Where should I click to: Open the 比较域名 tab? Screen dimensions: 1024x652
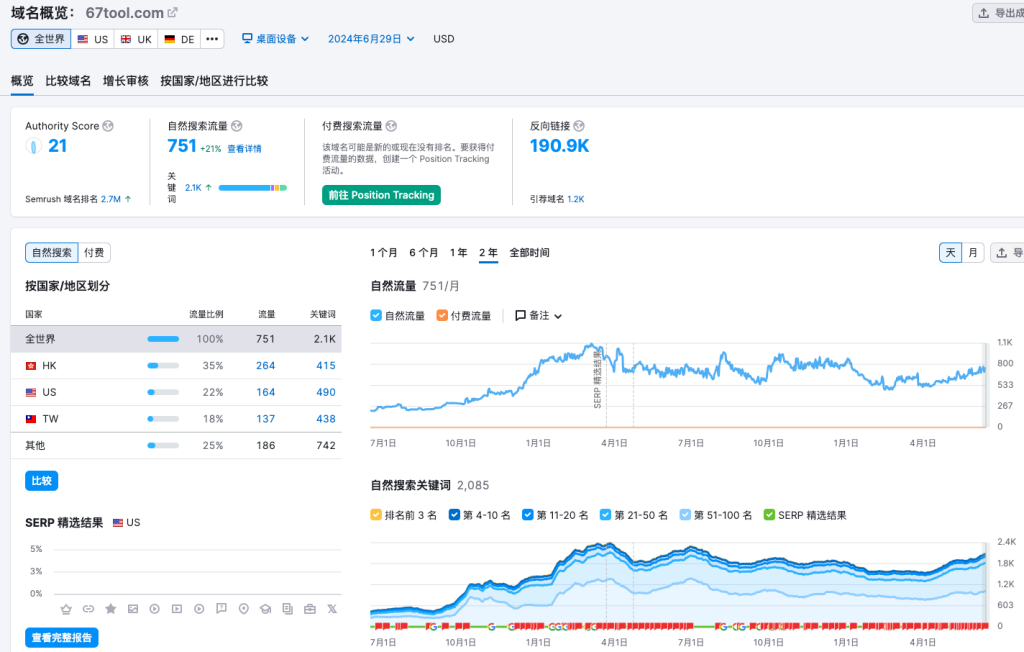[68, 81]
